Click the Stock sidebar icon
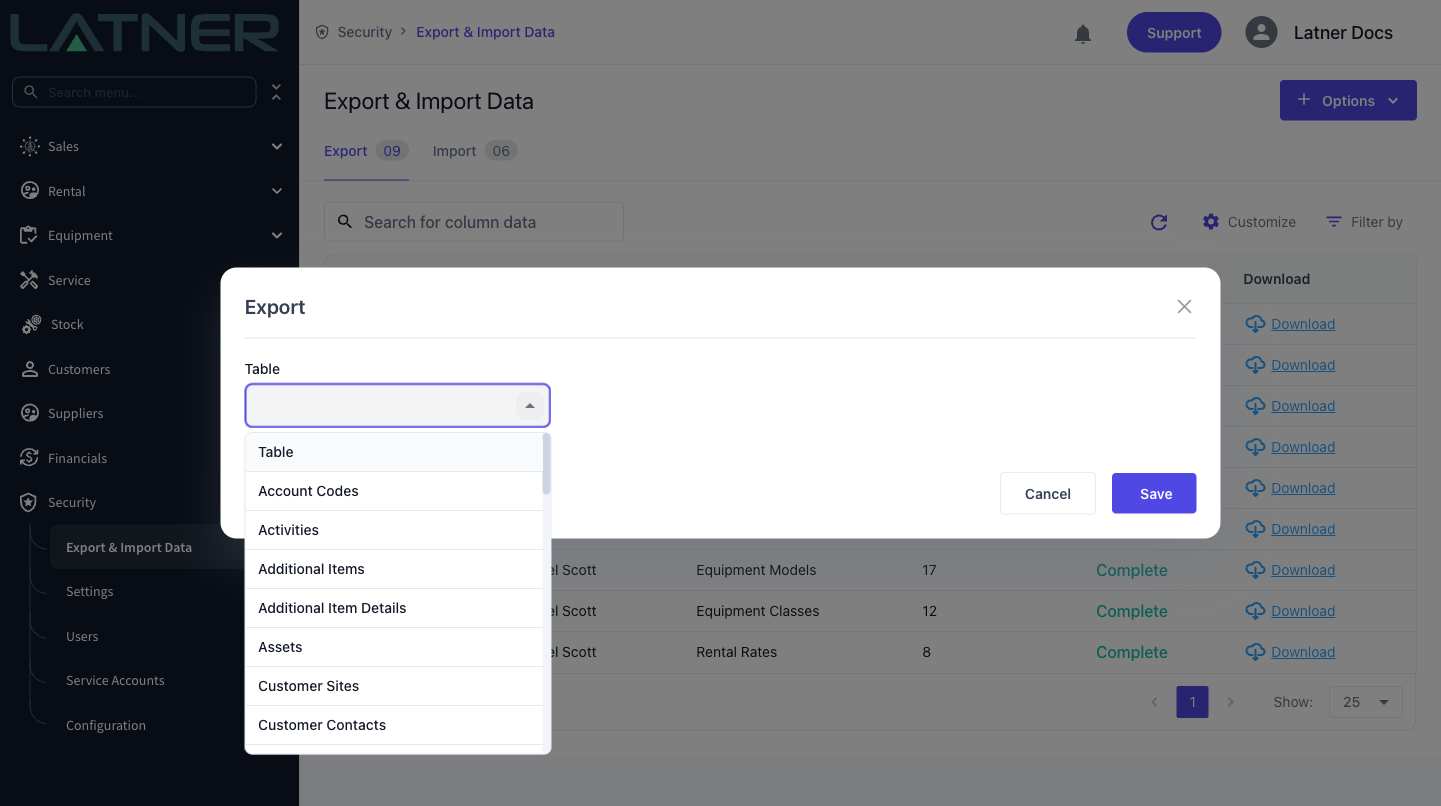Viewport: 1441px width, 806px height. tap(31, 324)
